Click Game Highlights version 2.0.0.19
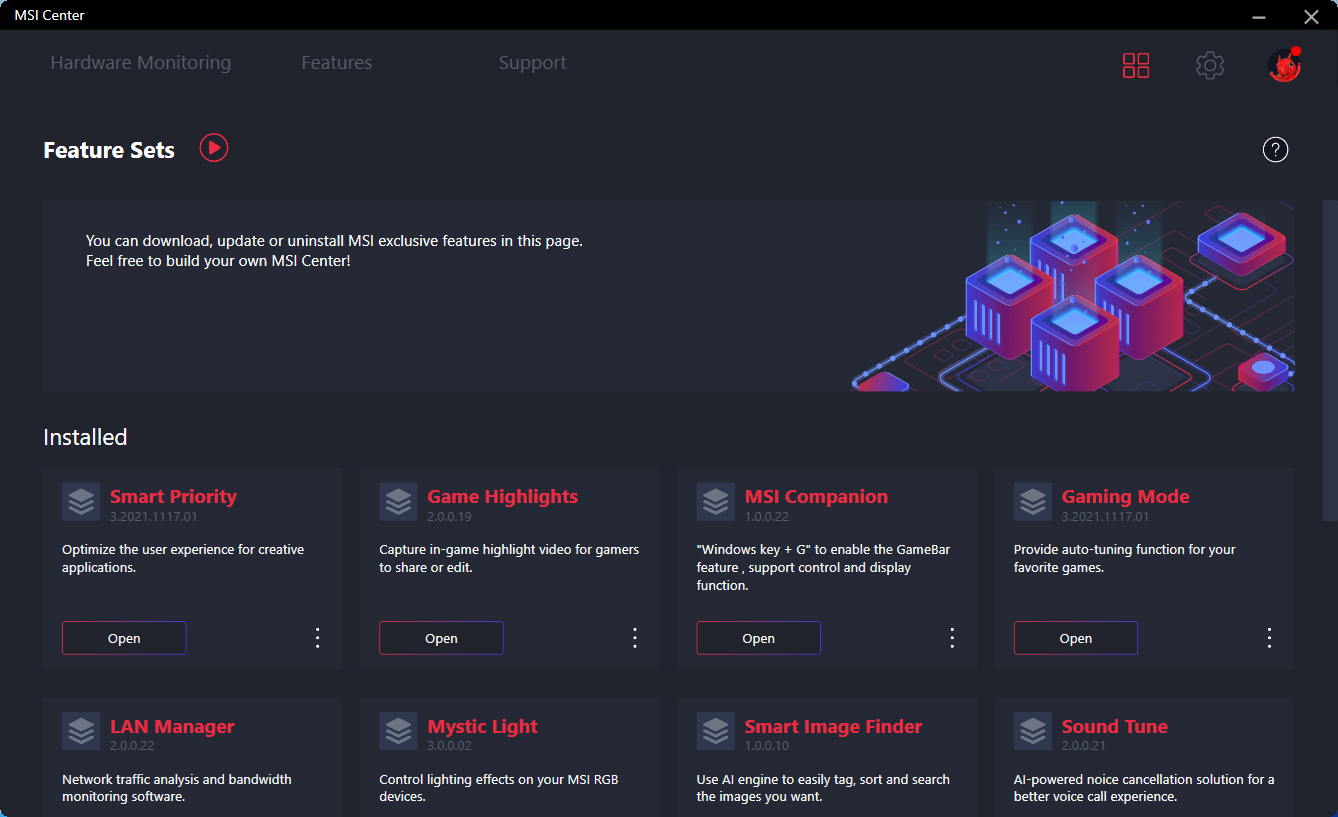Image resolution: width=1338 pixels, height=817 pixels. pos(450,517)
